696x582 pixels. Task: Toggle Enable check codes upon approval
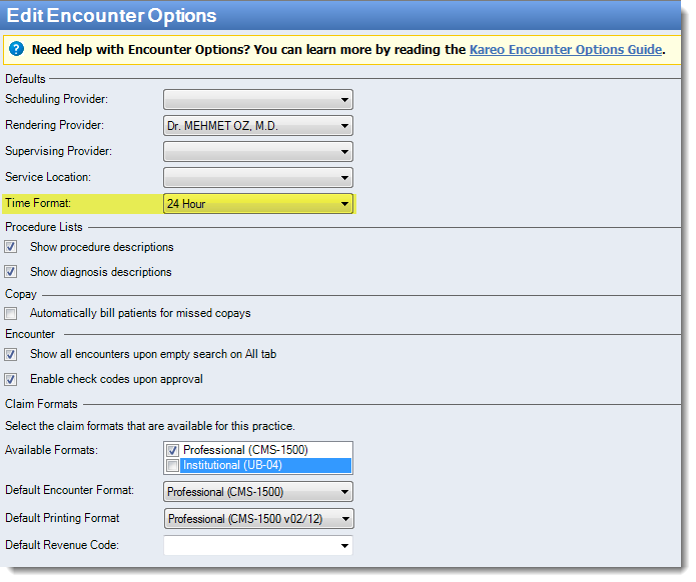coord(11,380)
